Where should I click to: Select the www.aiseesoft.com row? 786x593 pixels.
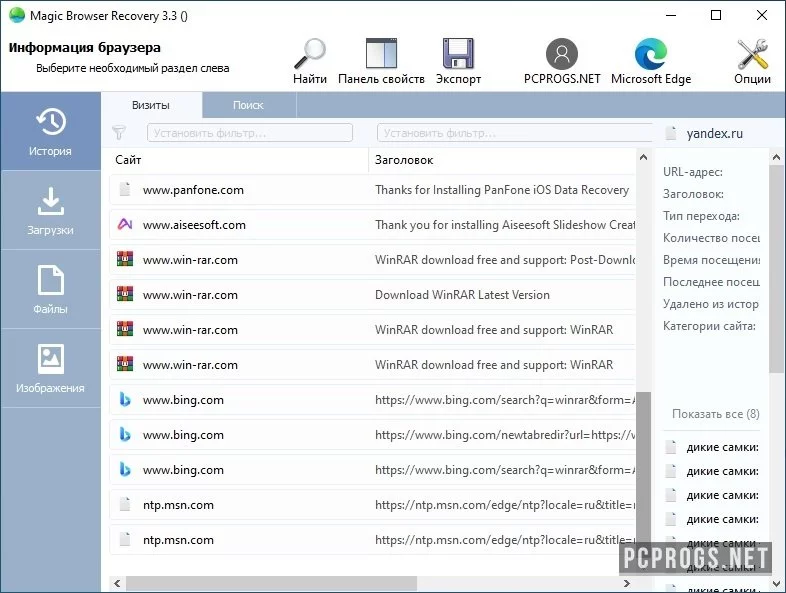373,225
